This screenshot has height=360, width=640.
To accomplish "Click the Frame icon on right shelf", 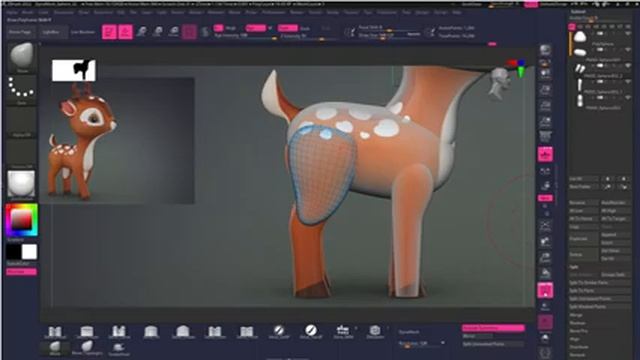I will [x=545, y=225].
